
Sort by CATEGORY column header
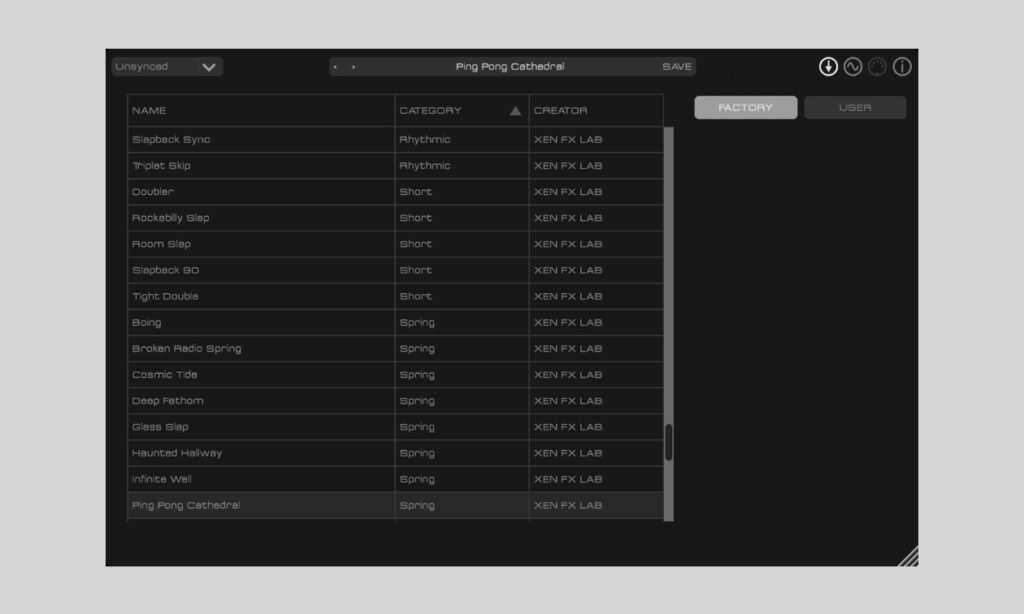(x=462, y=110)
